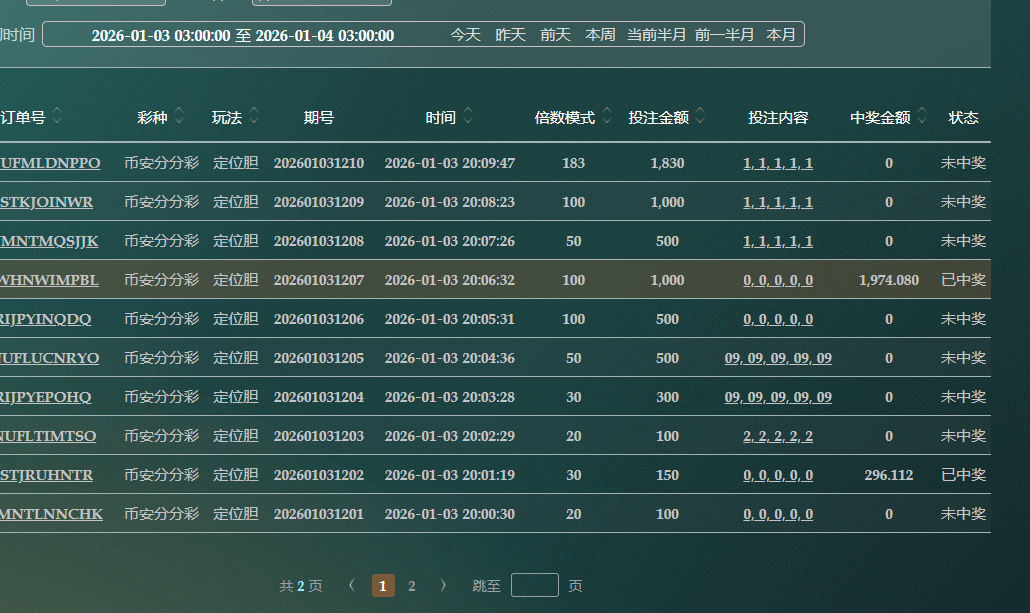Viewport: 1030px width, 613px height.
Task: Select page 2 of results
Action: pos(411,586)
